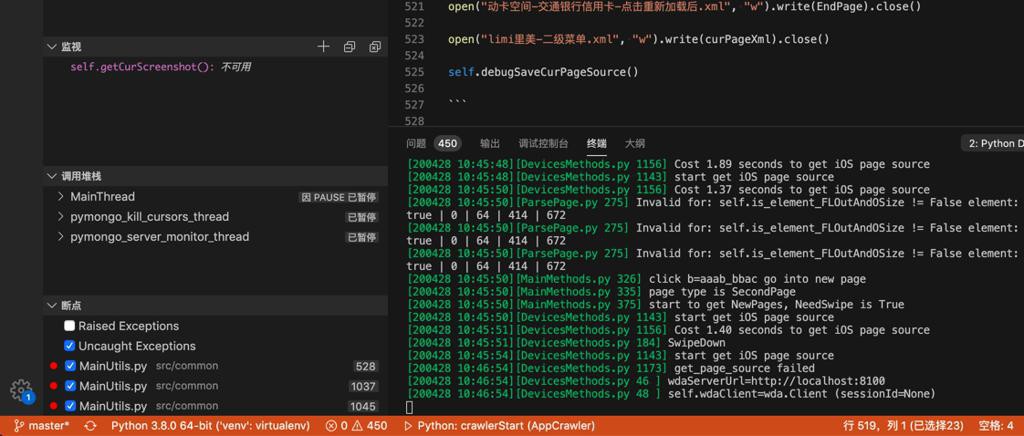Click the red breakpoint dot for line 528
Viewport: 1024px width, 436px height.
coord(54,366)
